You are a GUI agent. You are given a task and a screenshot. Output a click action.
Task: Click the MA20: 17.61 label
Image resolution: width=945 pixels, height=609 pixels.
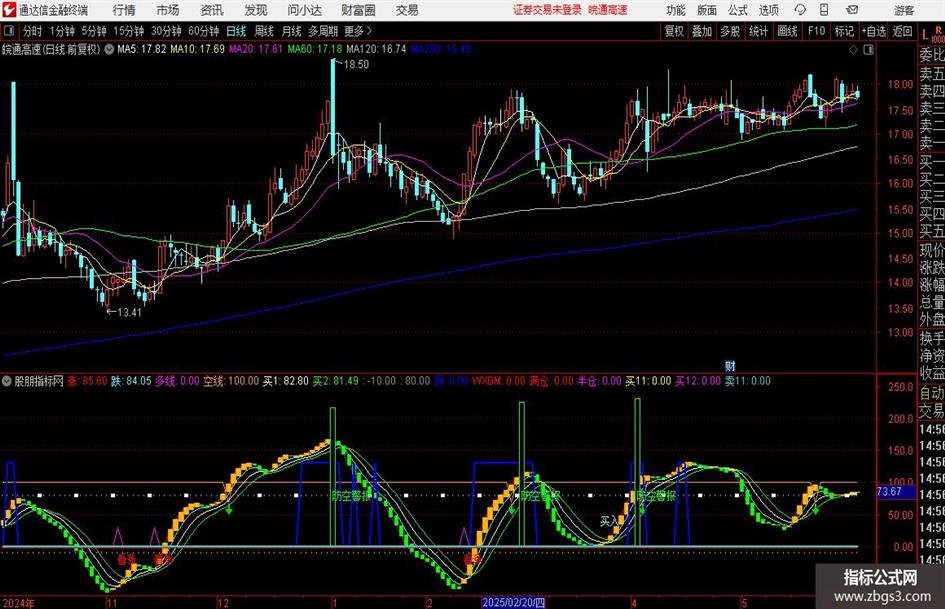pyautogui.click(x=256, y=49)
